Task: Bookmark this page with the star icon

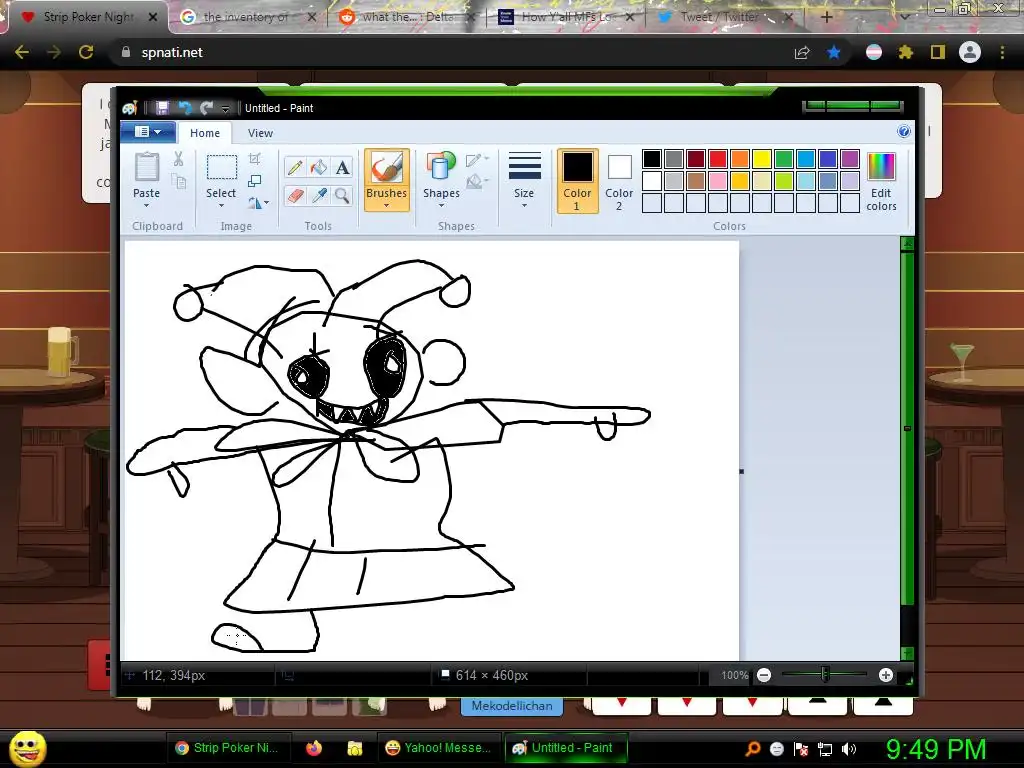Action: pos(834,52)
